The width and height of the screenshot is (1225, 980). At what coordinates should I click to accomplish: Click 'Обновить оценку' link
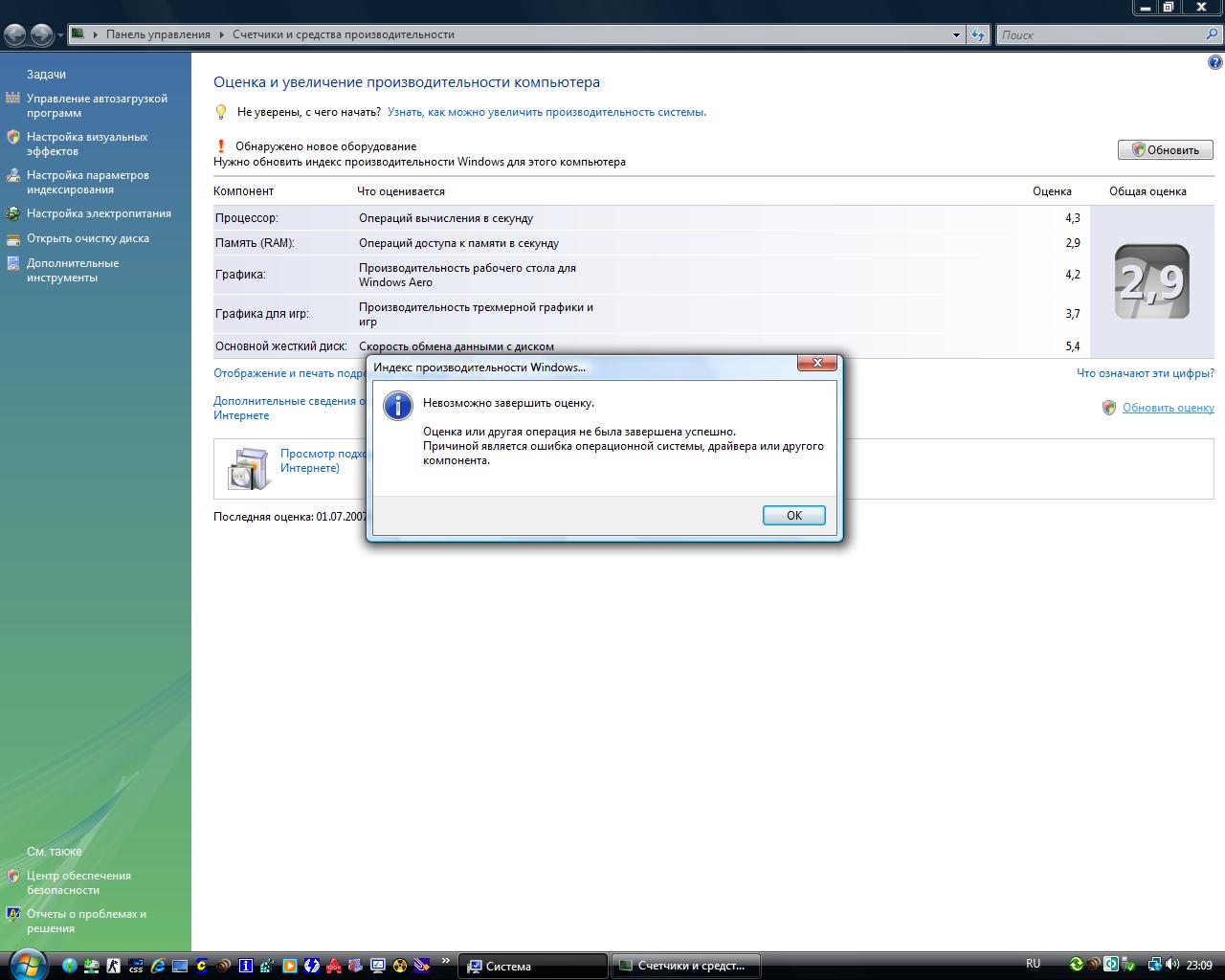(1168, 408)
